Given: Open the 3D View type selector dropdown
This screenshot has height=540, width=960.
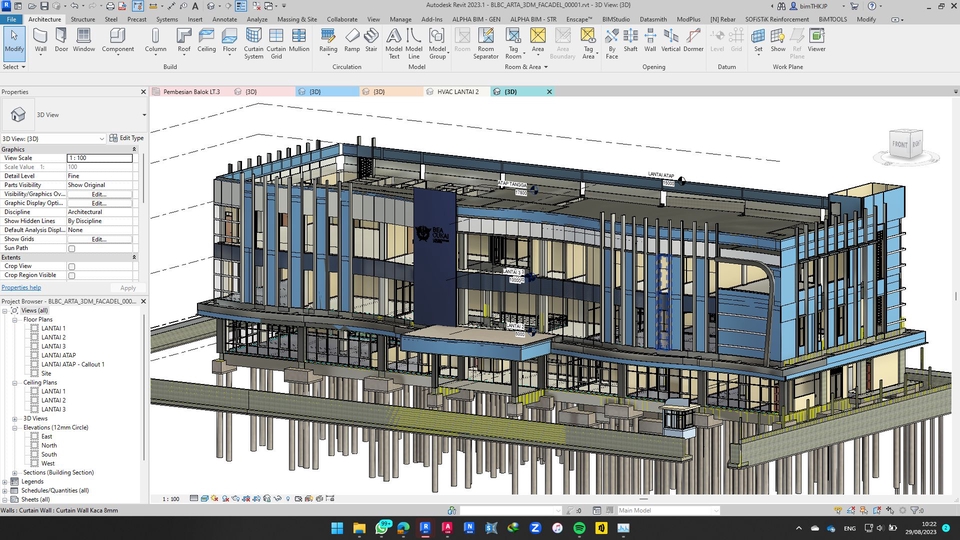Looking at the screenshot, I should [144, 114].
